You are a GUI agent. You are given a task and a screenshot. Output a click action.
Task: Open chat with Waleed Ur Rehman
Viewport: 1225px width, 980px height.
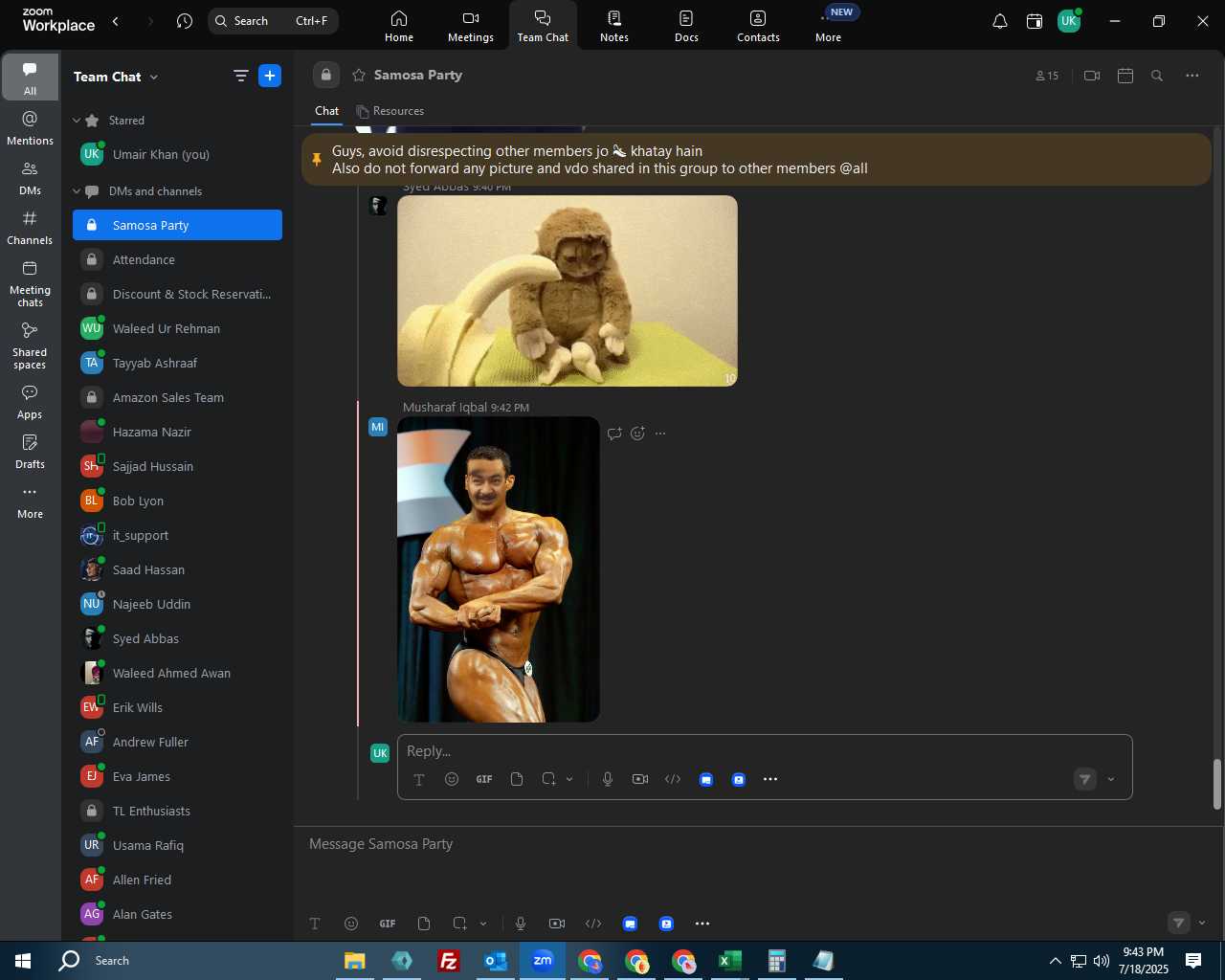177,328
